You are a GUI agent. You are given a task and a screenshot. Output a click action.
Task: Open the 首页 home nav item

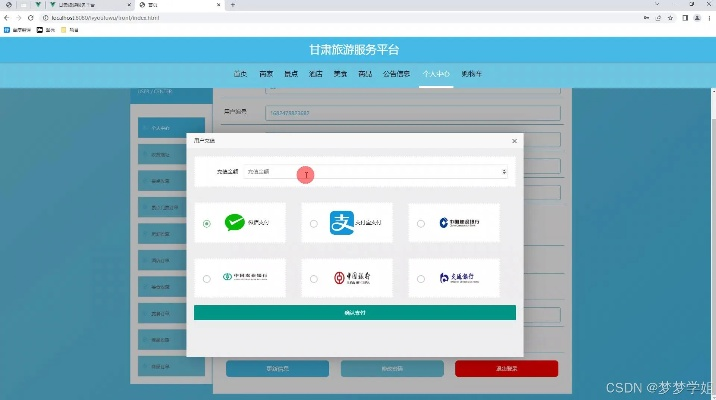[x=240, y=74]
